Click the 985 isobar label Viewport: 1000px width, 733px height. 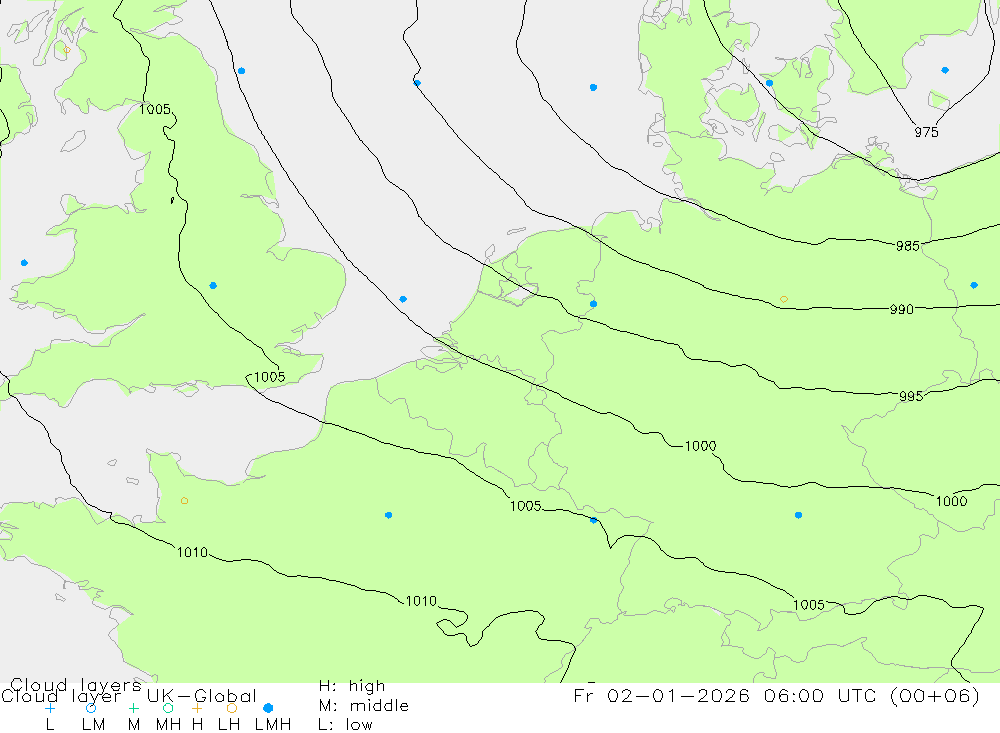point(908,246)
